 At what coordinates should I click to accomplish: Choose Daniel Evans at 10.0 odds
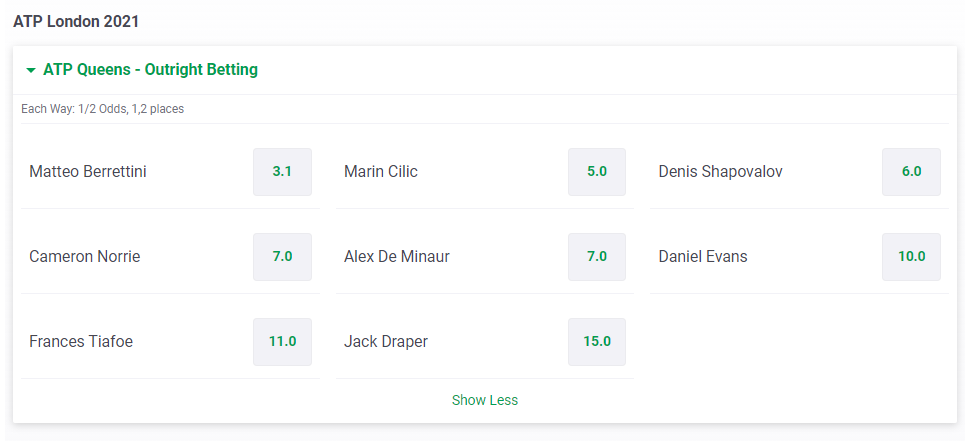pos(911,256)
